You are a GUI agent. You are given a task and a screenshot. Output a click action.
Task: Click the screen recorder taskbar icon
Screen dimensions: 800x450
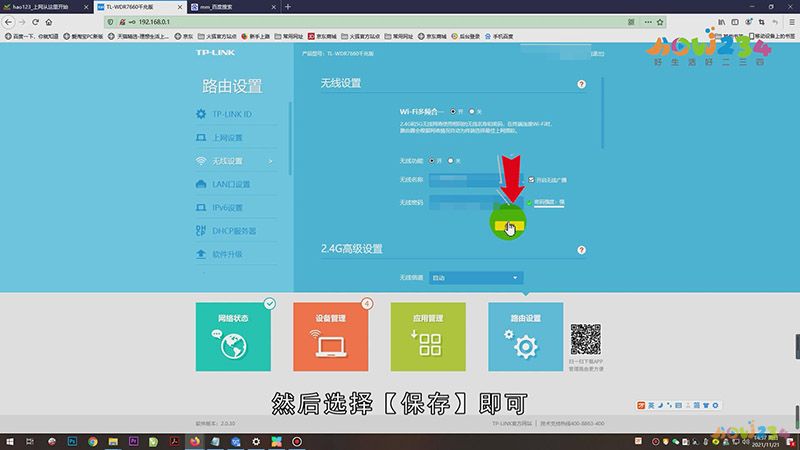[x=297, y=441]
